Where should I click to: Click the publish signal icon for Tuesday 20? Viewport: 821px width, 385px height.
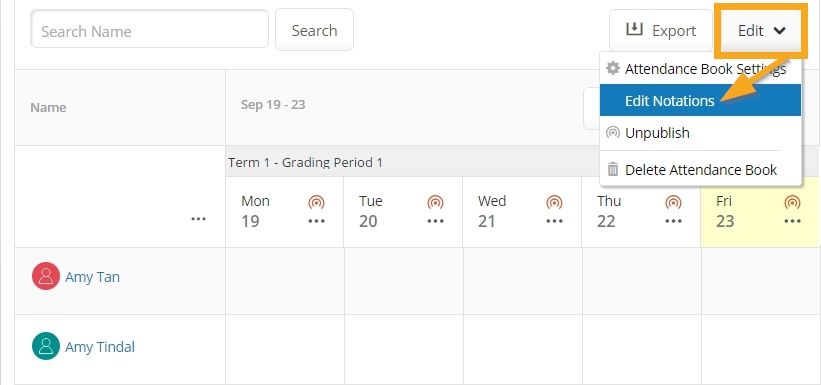435,202
